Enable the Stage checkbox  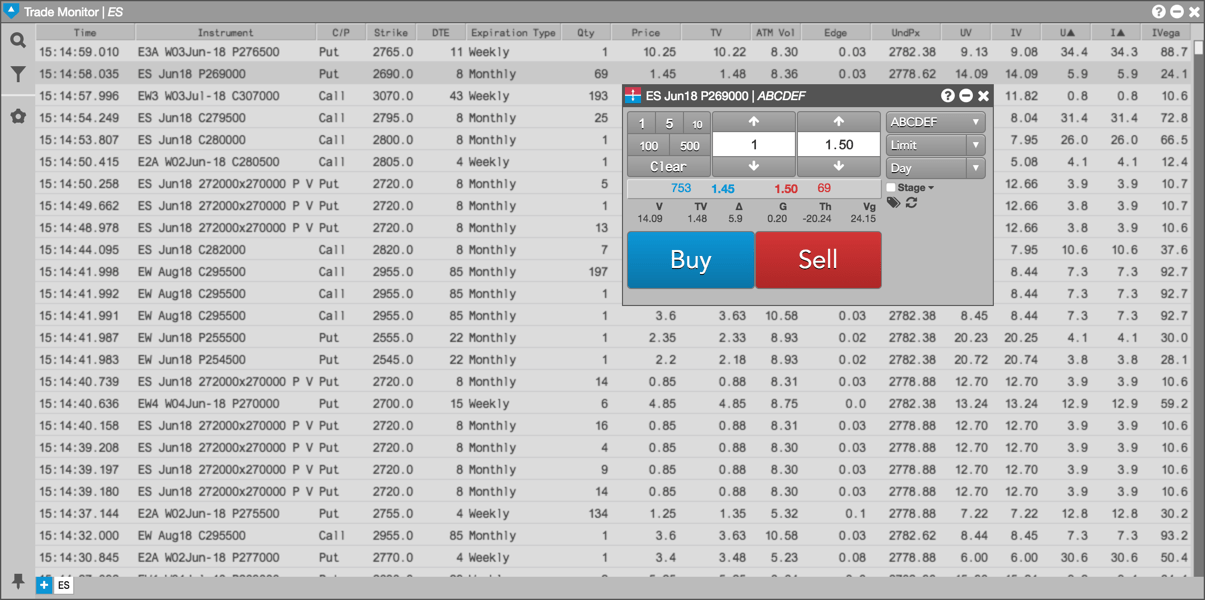[891, 188]
